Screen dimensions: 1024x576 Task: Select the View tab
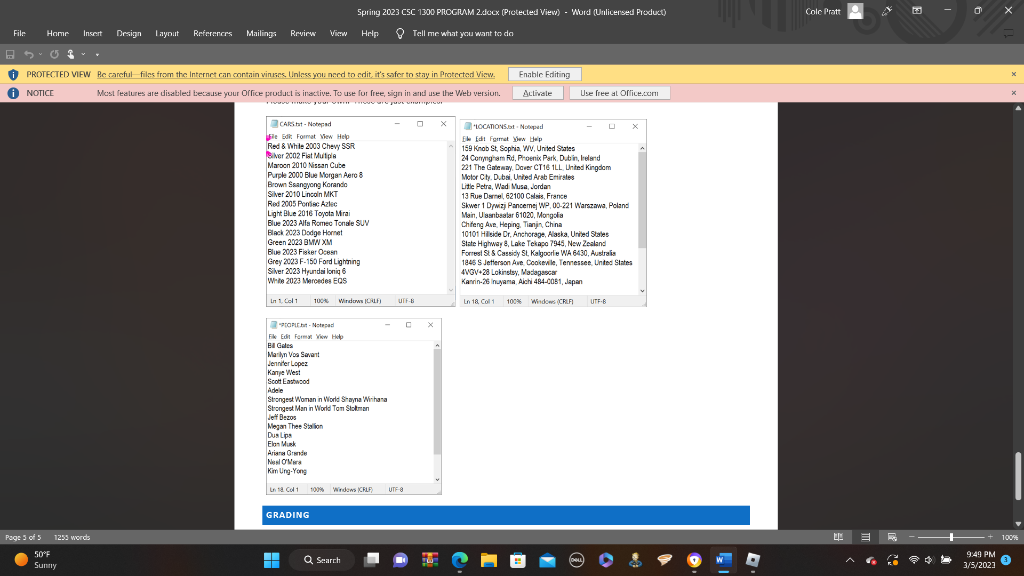point(338,33)
